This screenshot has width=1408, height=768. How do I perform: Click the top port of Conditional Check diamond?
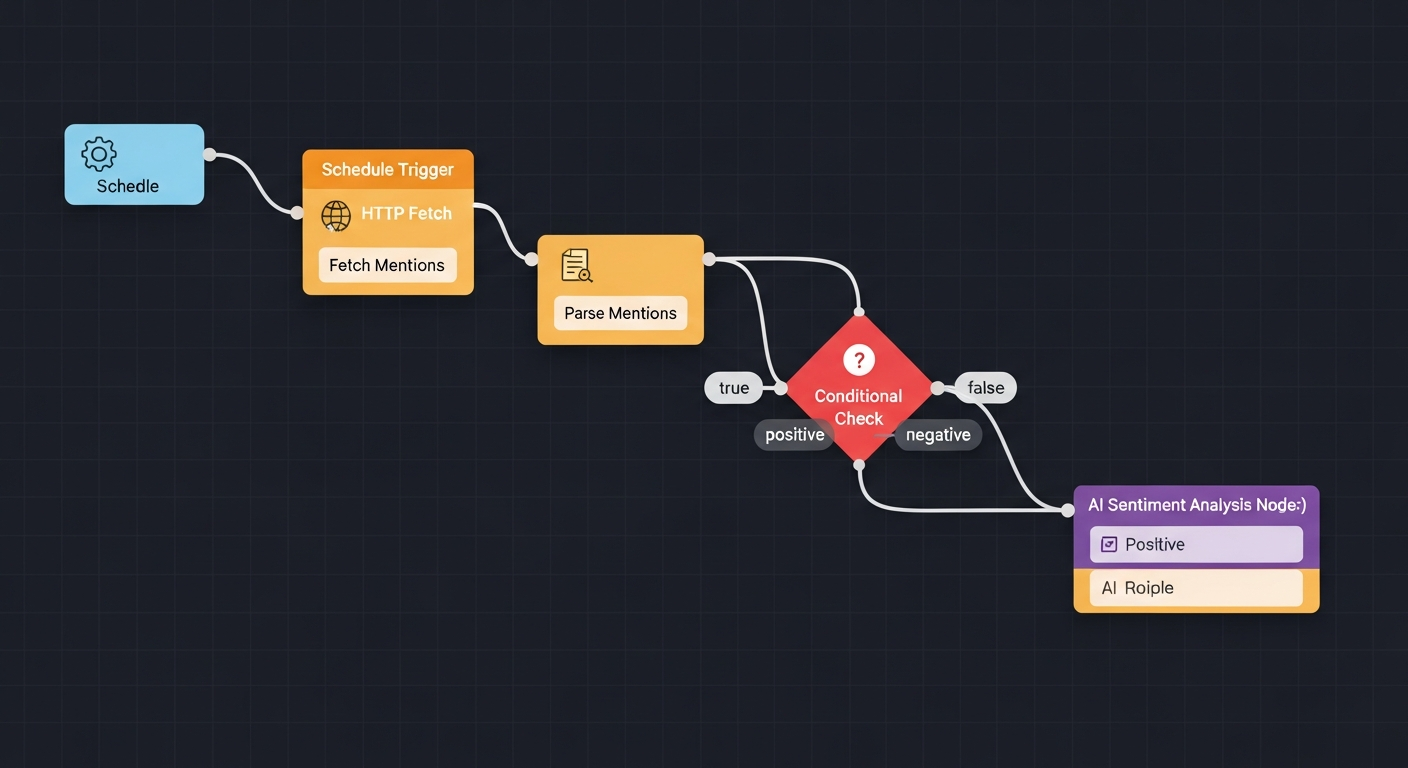pyautogui.click(x=859, y=312)
